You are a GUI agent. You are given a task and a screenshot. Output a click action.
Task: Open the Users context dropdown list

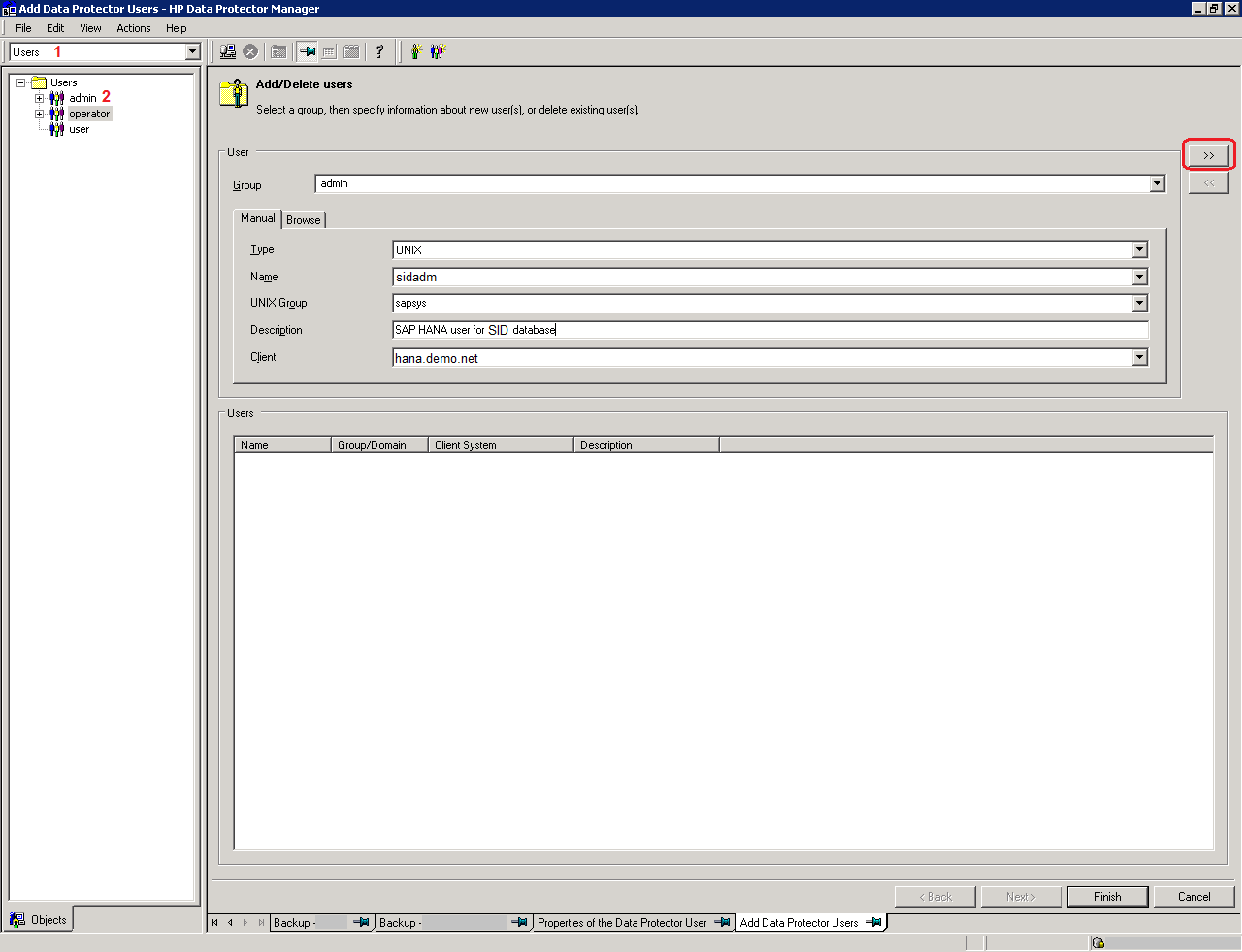(192, 52)
